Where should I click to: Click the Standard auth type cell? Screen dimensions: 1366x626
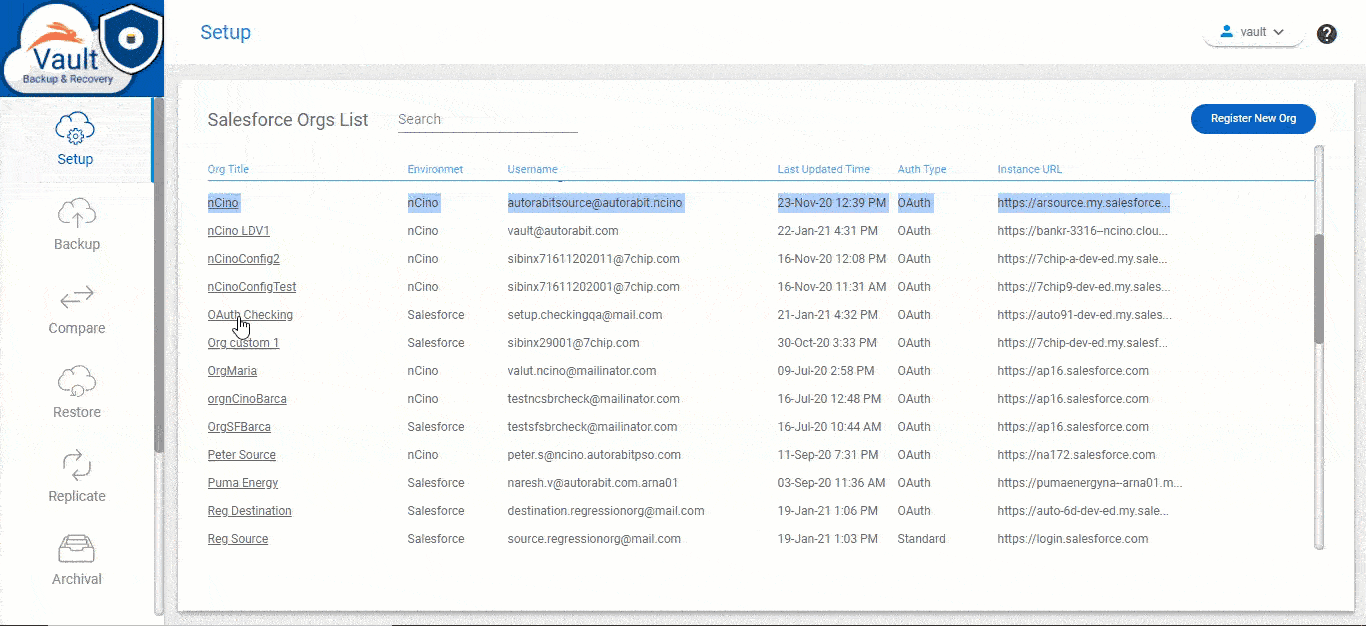(922, 539)
